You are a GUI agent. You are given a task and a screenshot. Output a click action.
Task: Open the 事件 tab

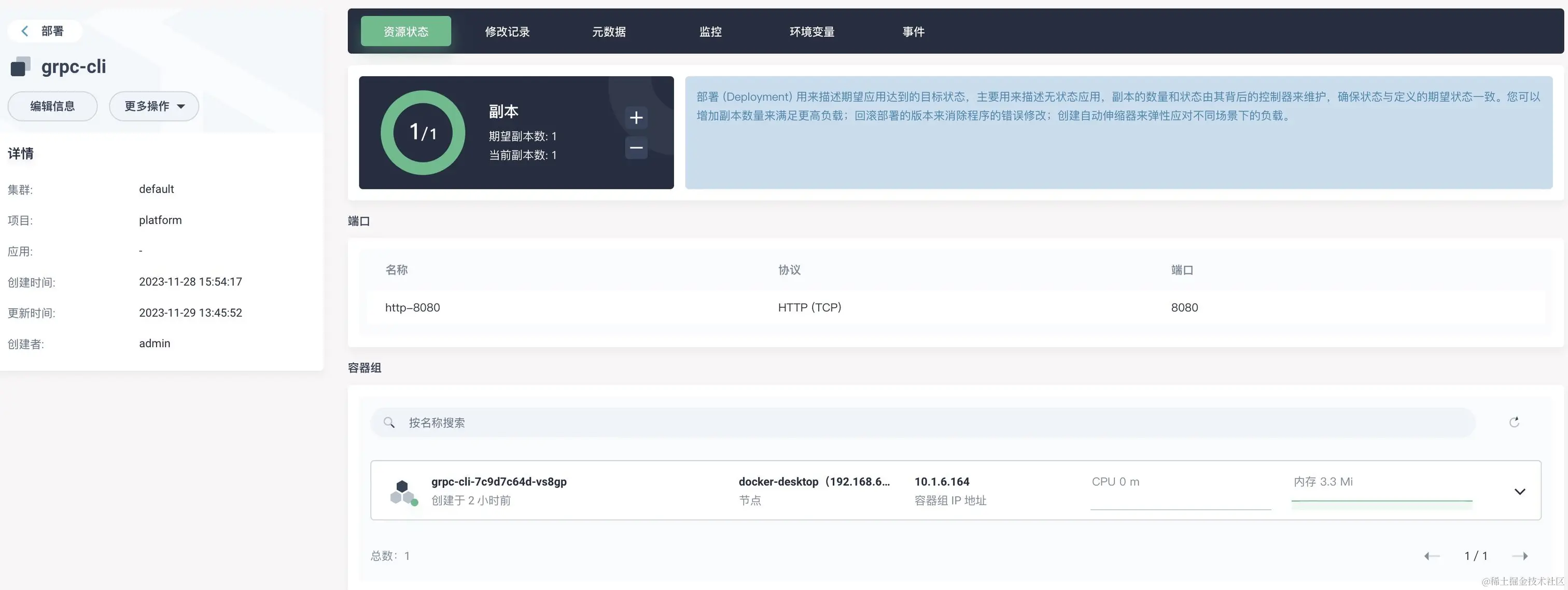pyautogui.click(x=913, y=32)
